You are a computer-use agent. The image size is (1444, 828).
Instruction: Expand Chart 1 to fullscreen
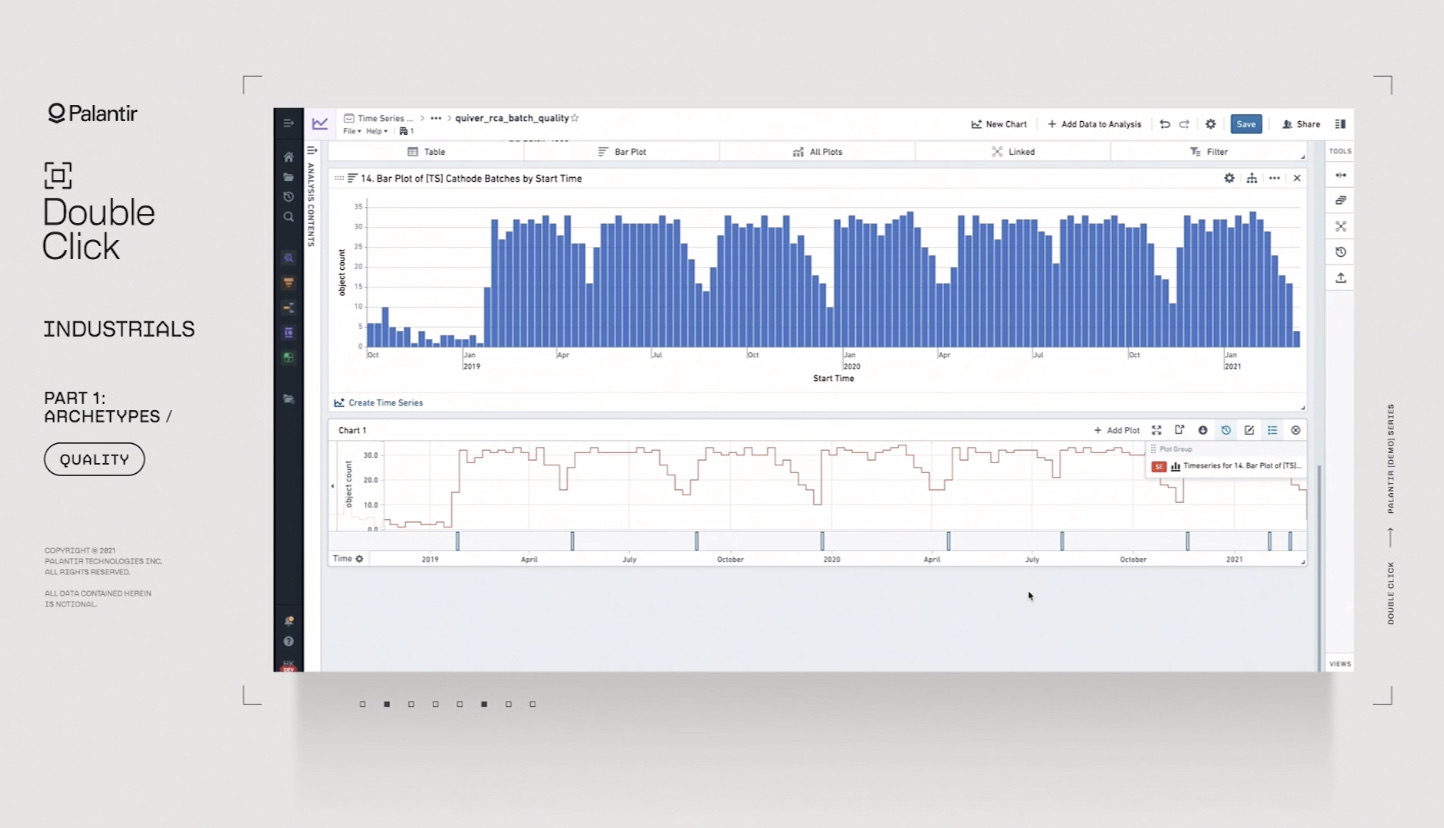tap(1156, 430)
